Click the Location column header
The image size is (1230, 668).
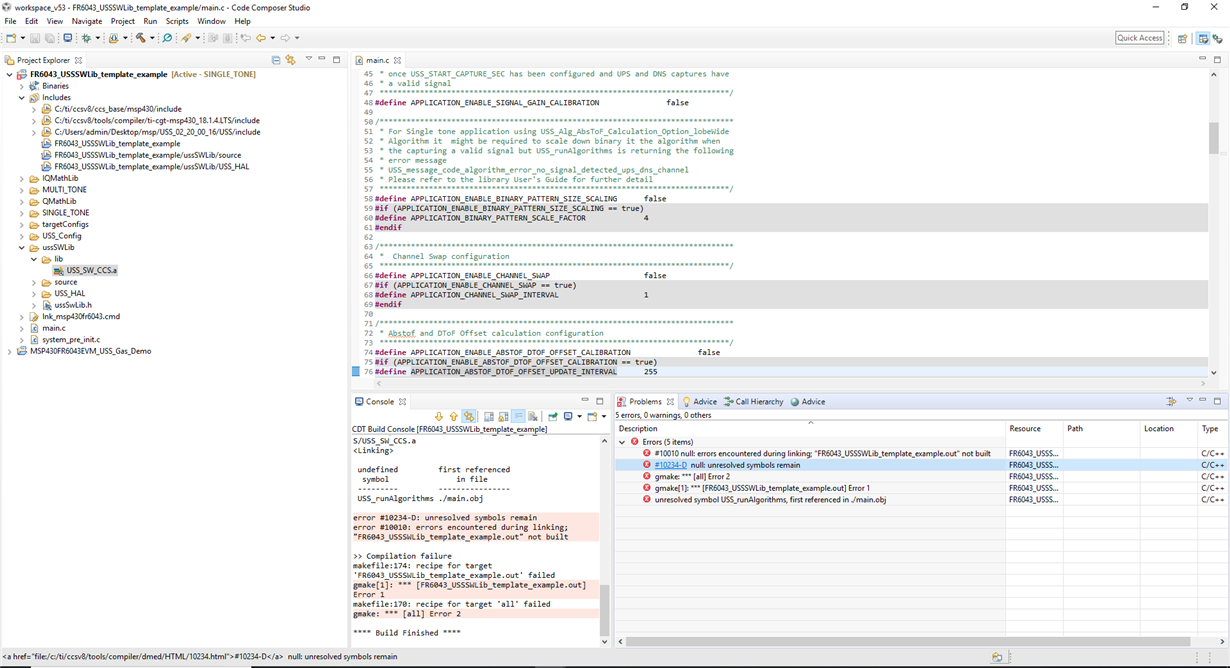pyautogui.click(x=1168, y=428)
